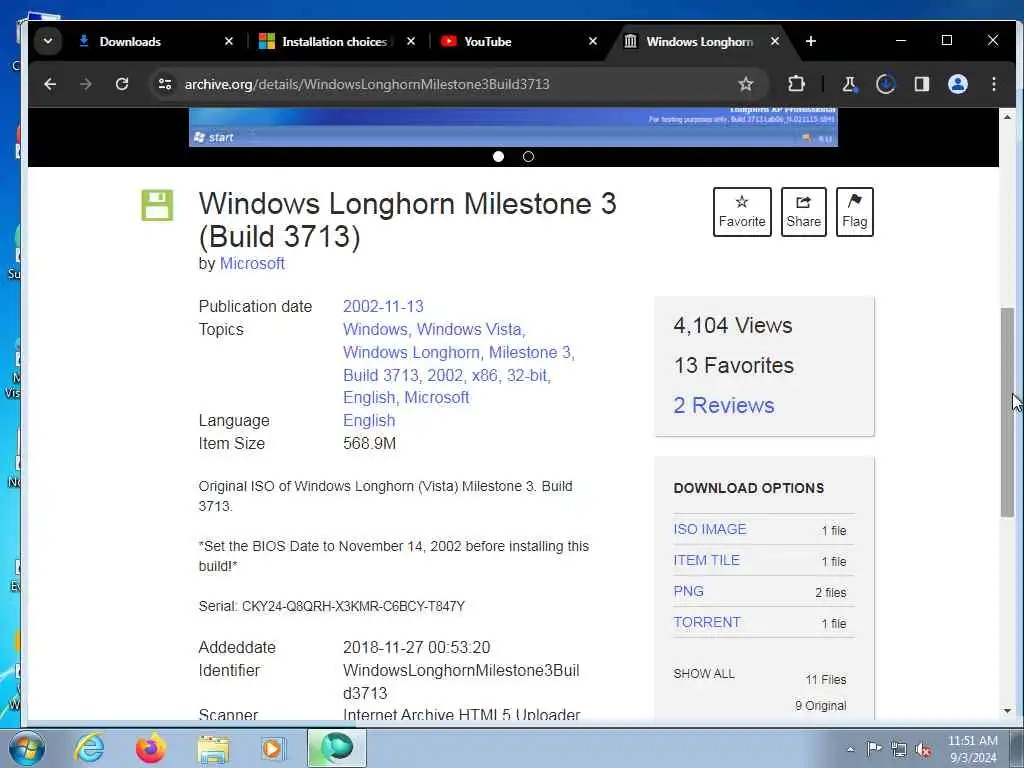This screenshot has height=768, width=1024.
Task: Launch Internet Explorer from taskbar
Action: tap(89, 748)
